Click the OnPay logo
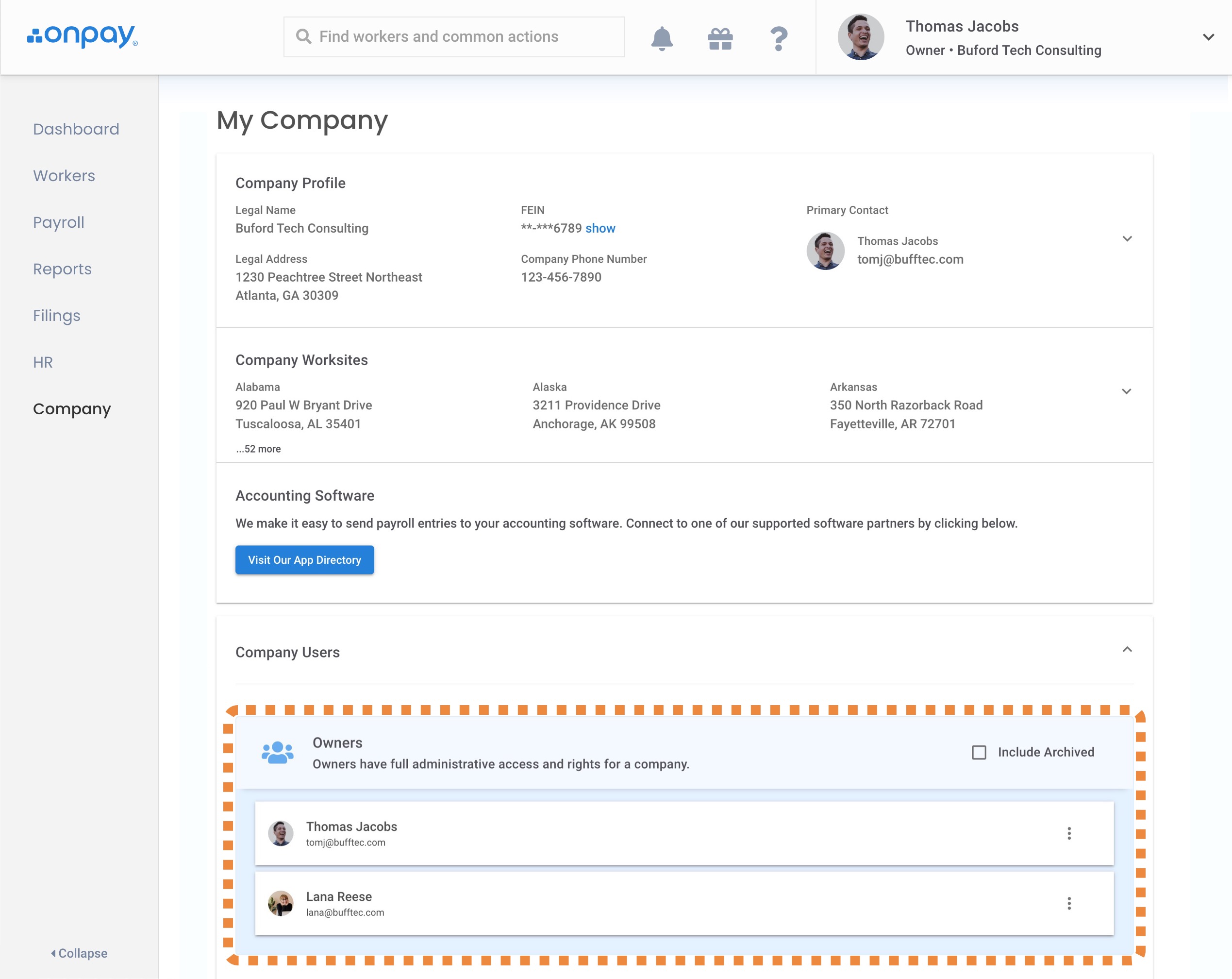 (x=83, y=36)
